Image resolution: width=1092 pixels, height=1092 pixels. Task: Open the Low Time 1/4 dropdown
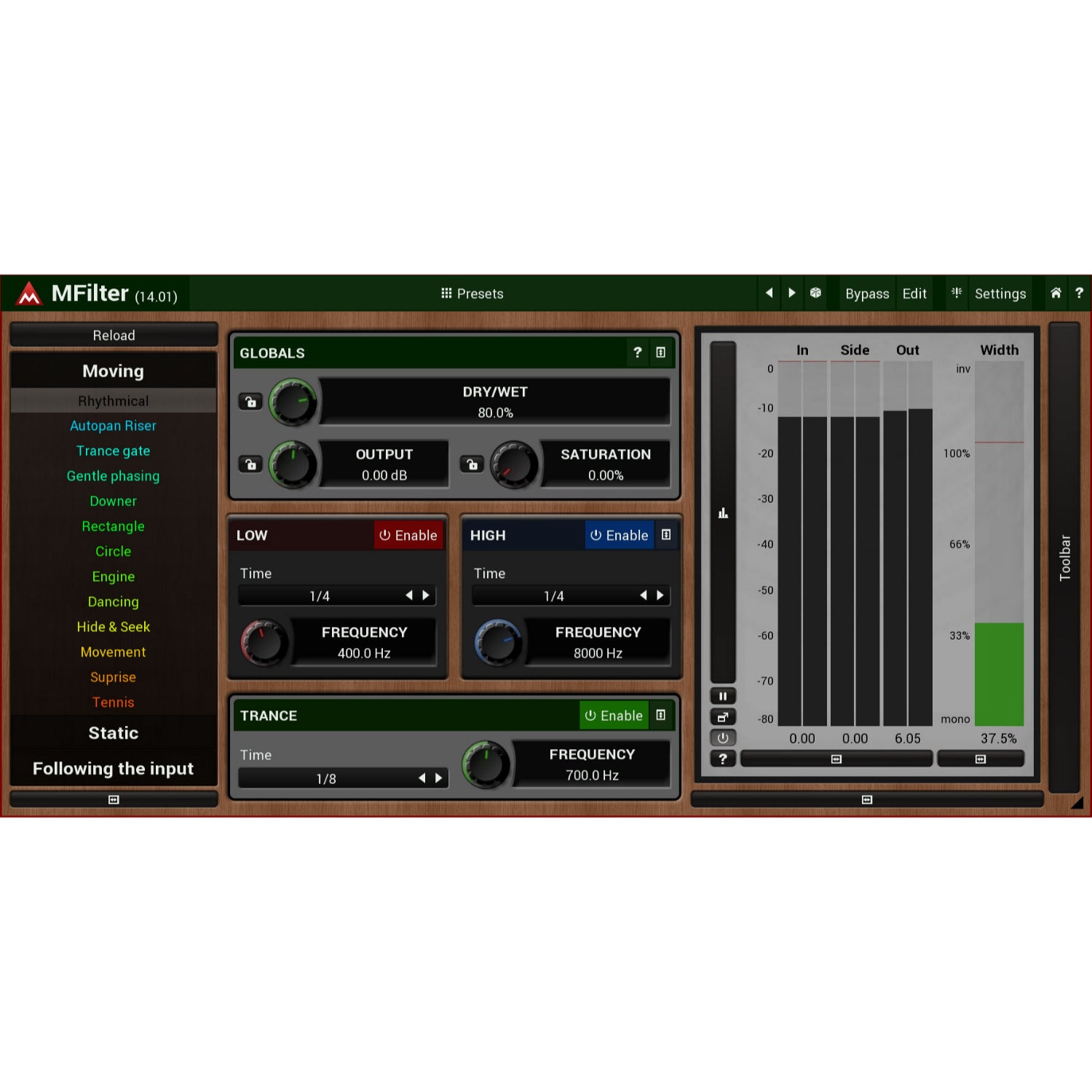[320, 596]
